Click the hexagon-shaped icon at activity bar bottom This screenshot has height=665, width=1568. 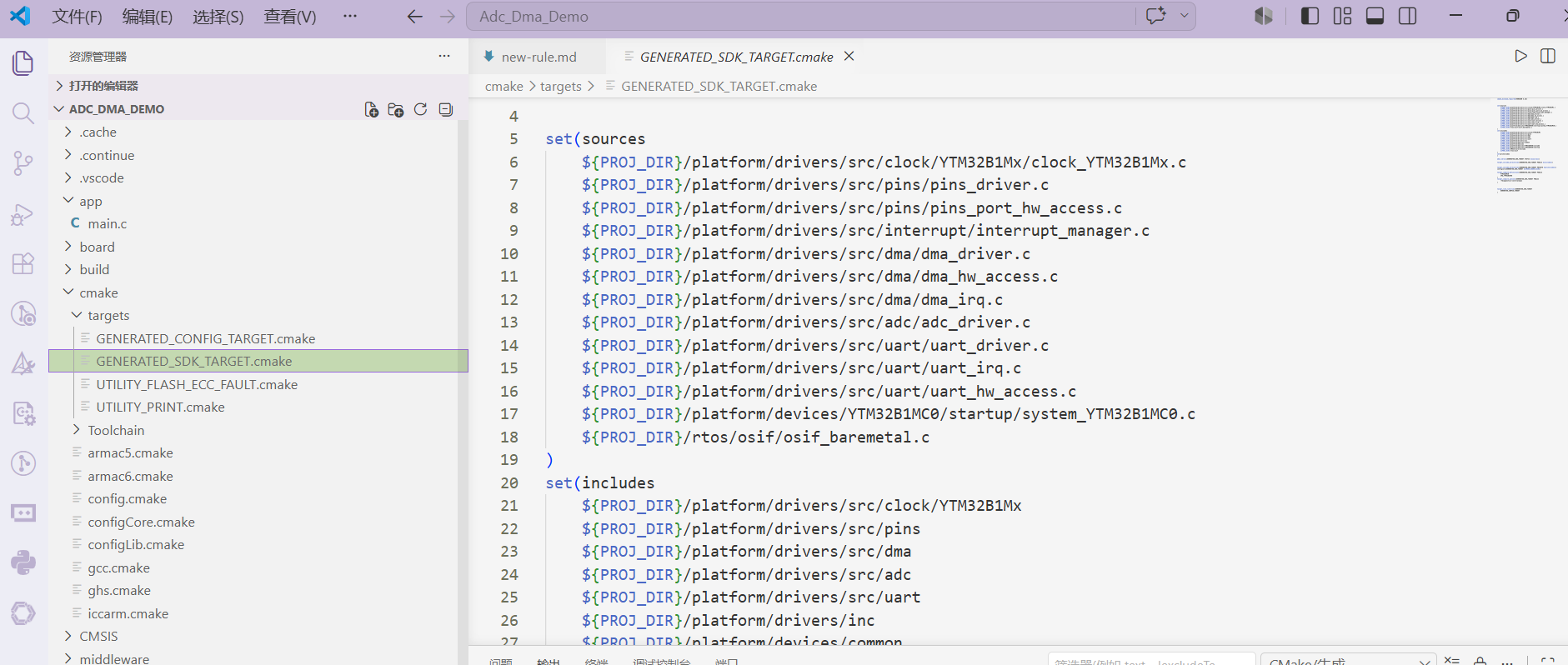[23, 613]
